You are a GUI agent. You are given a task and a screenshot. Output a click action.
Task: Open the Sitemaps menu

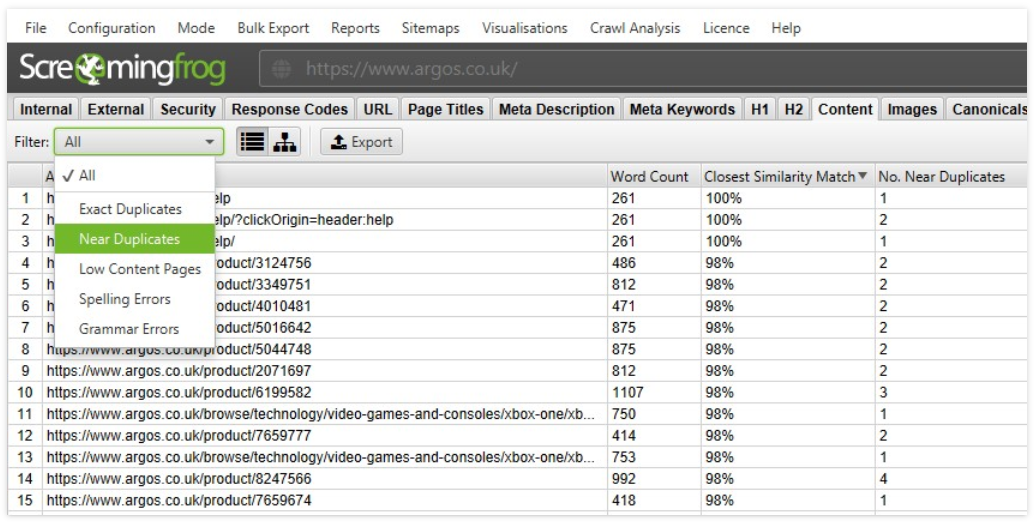click(x=430, y=28)
